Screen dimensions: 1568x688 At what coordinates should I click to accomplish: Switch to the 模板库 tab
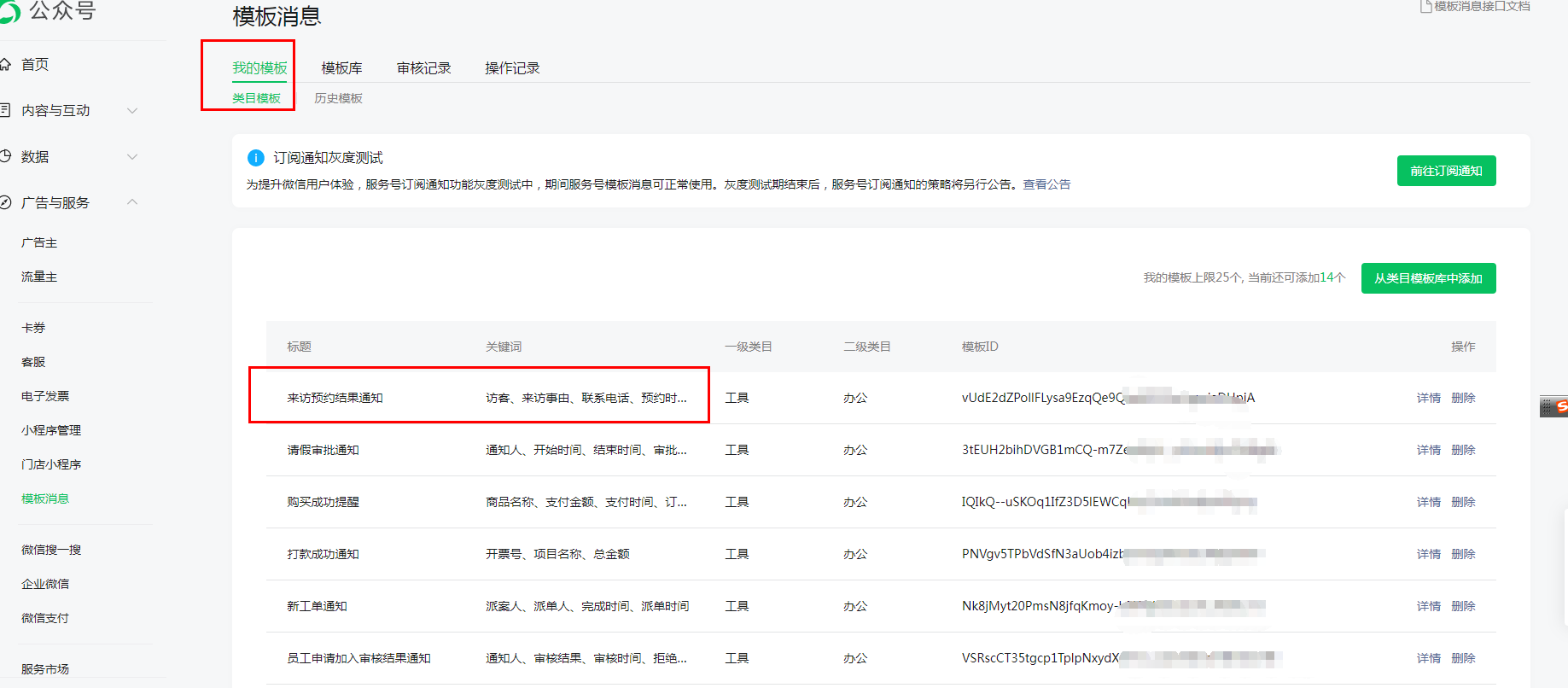pos(341,68)
